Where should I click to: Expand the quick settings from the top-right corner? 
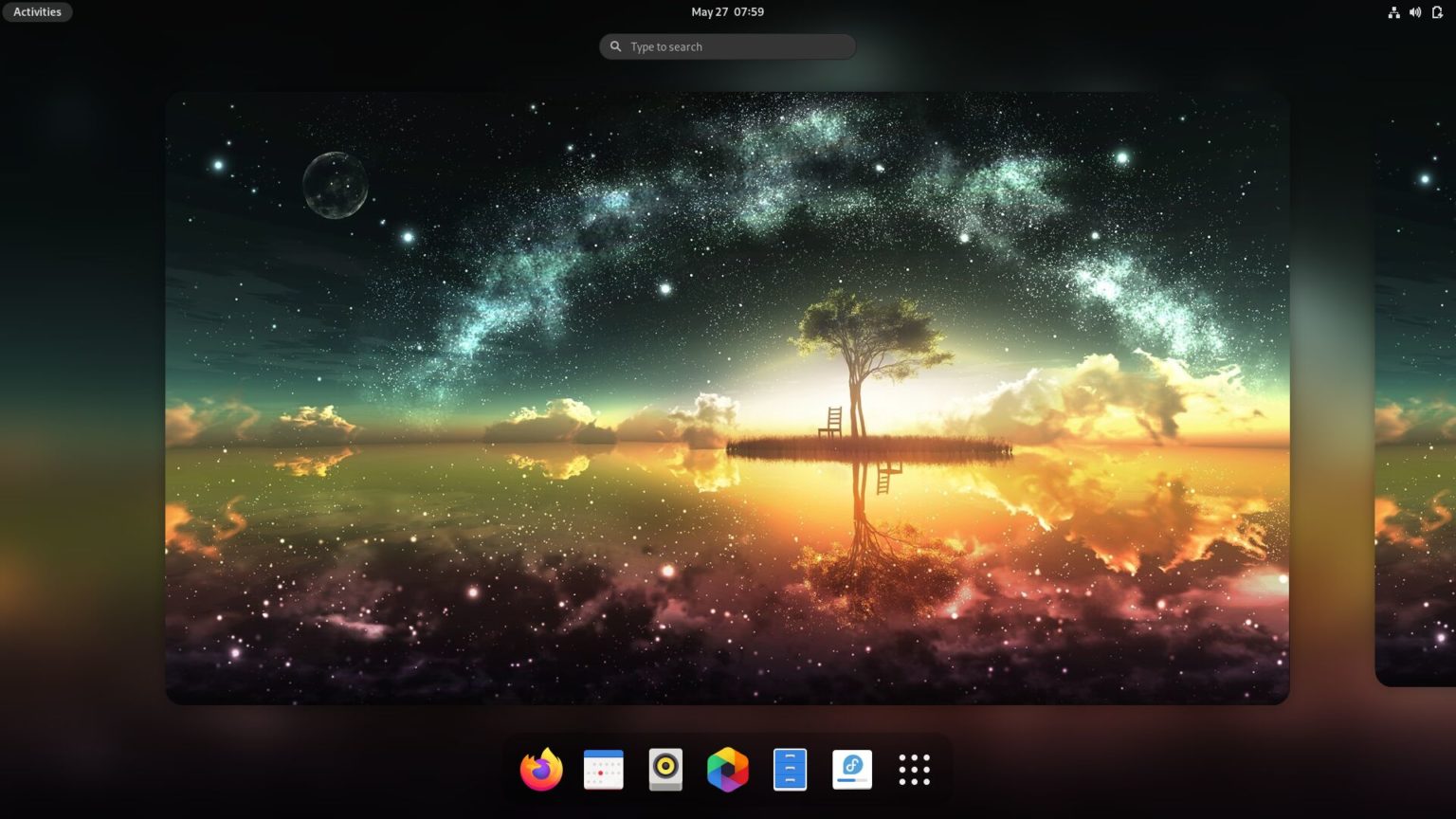1415,11
